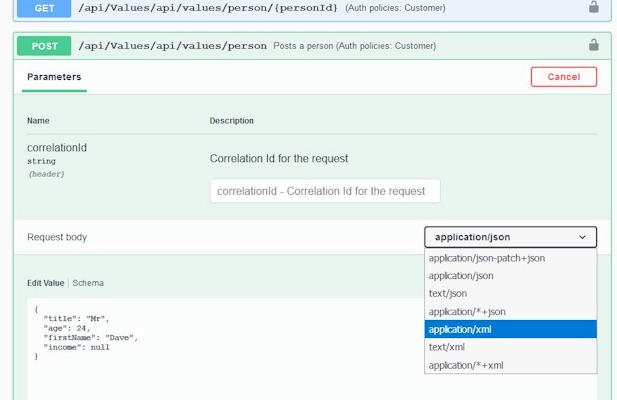Select the Parameters tab
Screen dimensions: 617x400
pyautogui.click(x=54, y=77)
